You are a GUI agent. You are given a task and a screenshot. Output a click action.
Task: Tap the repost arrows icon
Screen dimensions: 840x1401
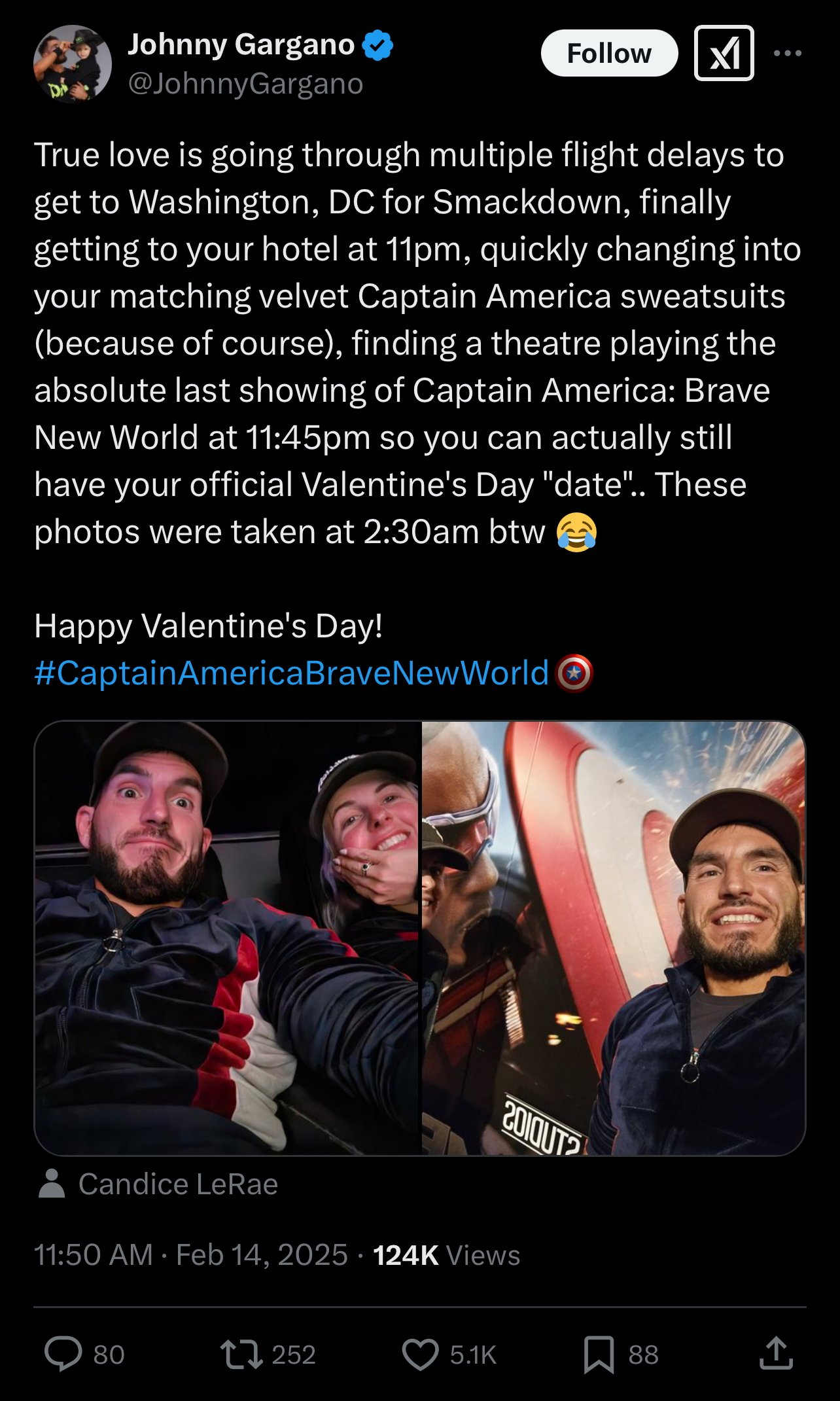(x=241, y=1354)
